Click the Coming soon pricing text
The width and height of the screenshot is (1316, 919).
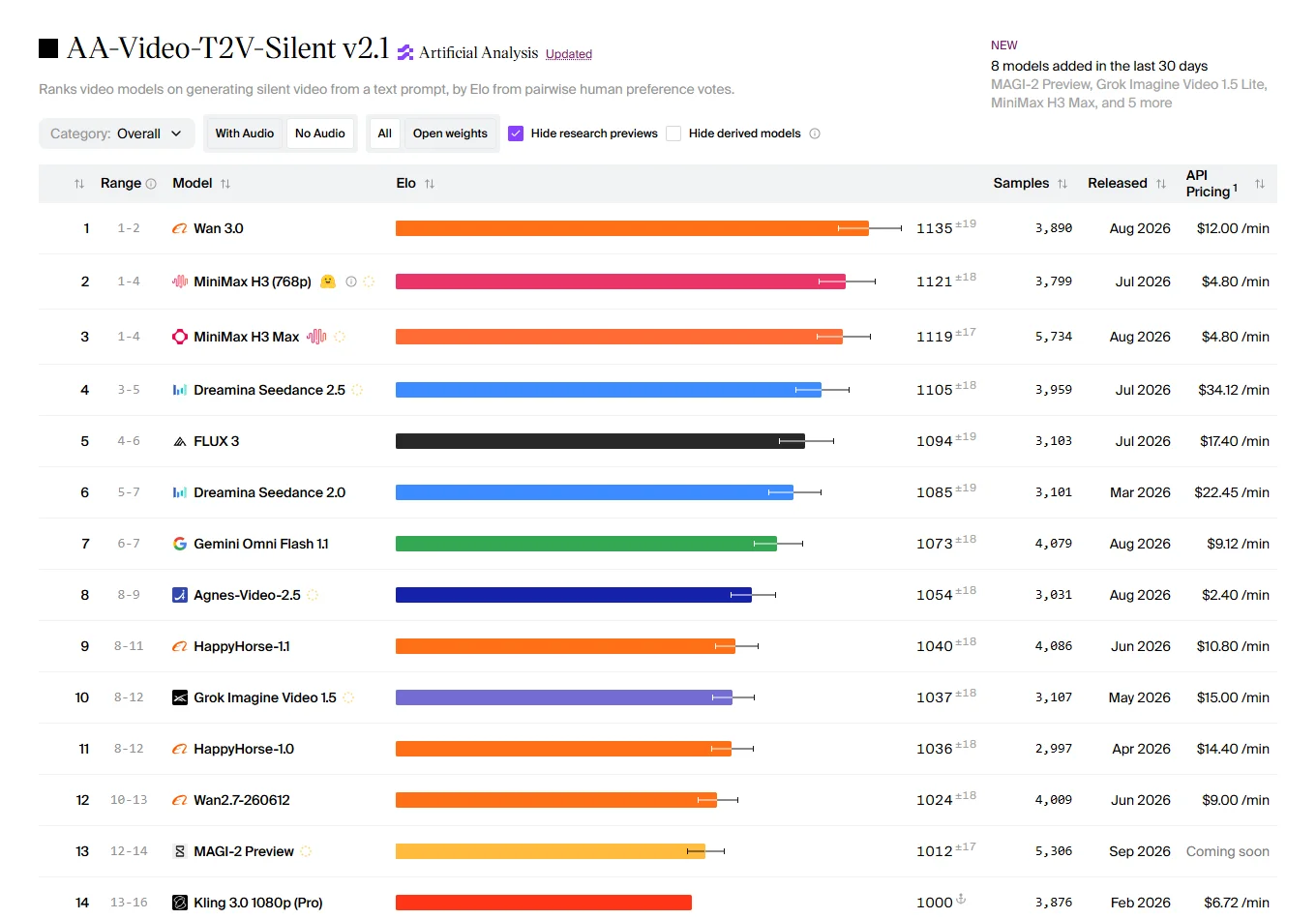point(1228,851)
